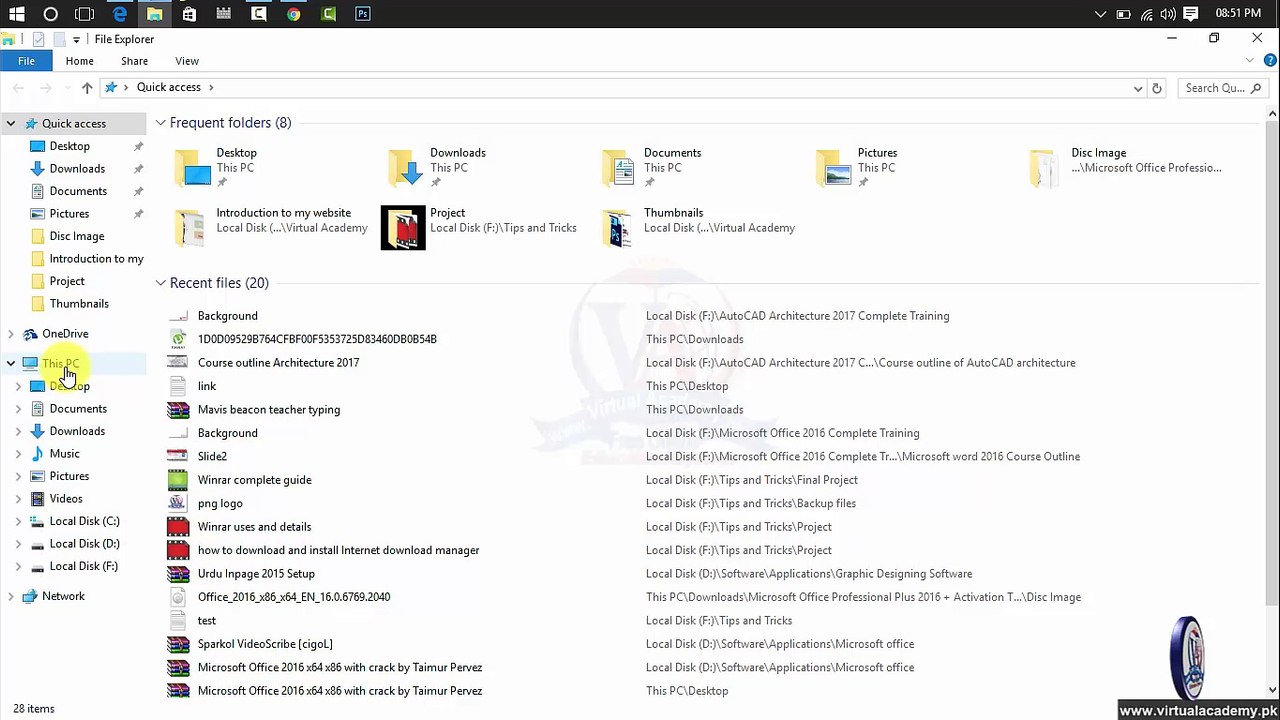The height and width of the screenshot is (720, 1280).
Task: Click the Introduction to my website folder icon
Action: coord(189,227)
